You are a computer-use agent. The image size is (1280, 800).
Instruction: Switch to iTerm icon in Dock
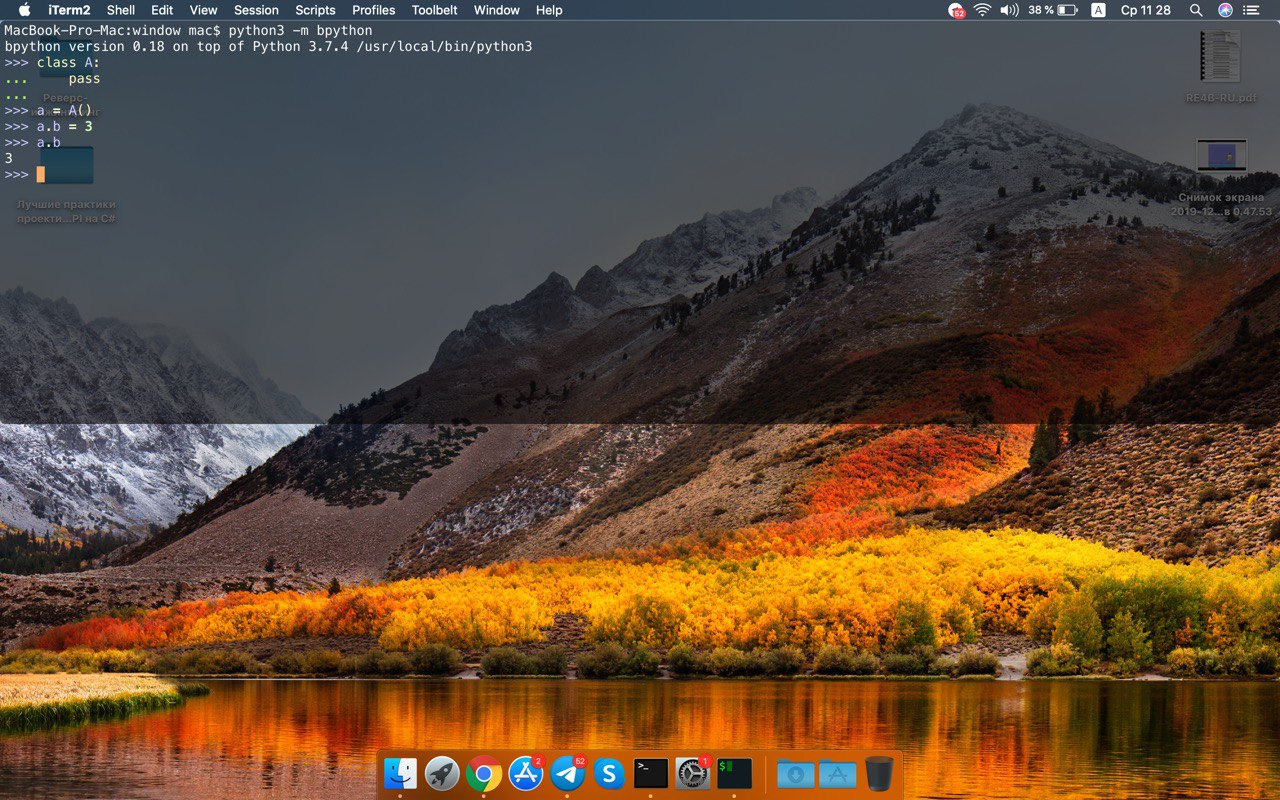[734, 773]
